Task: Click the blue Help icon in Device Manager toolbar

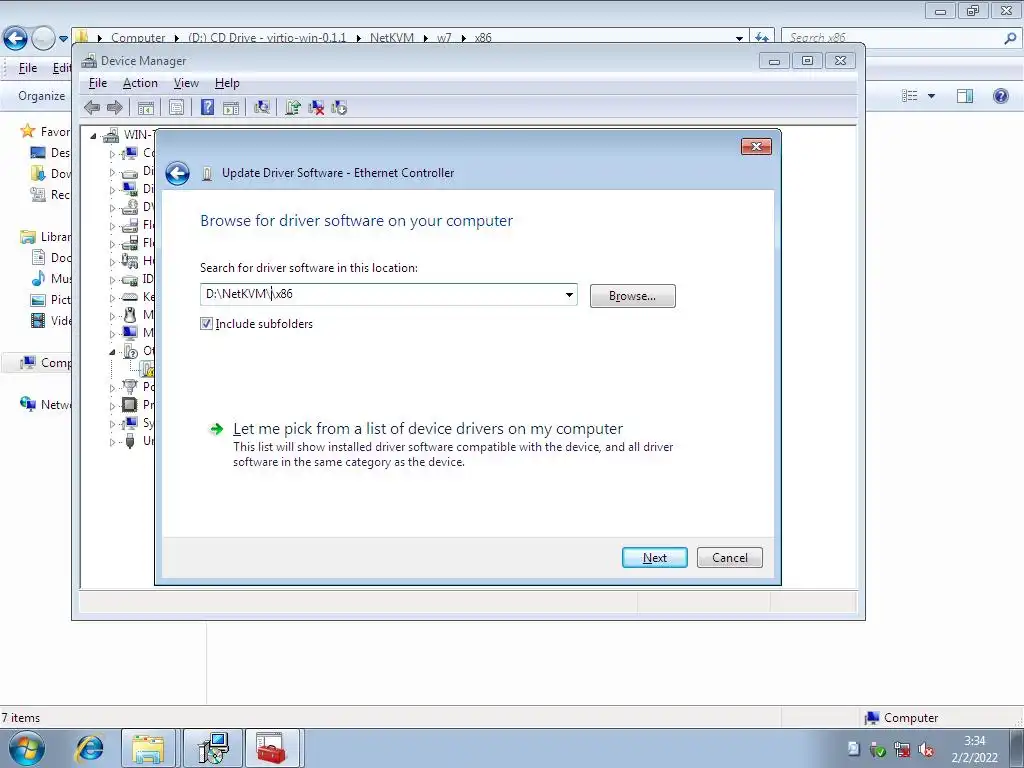Action: 207,108
